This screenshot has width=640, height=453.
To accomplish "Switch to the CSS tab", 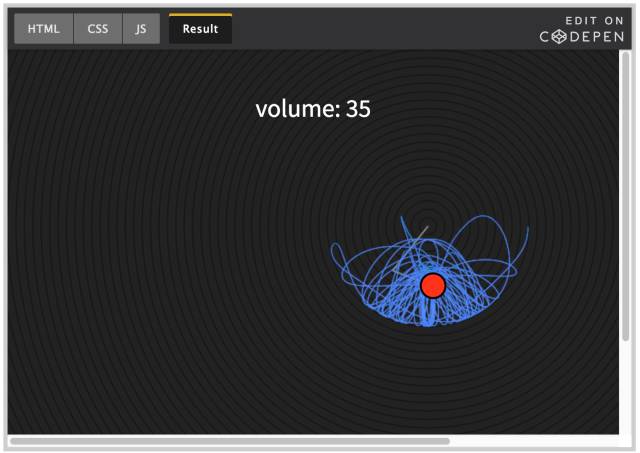I will 98,29.
